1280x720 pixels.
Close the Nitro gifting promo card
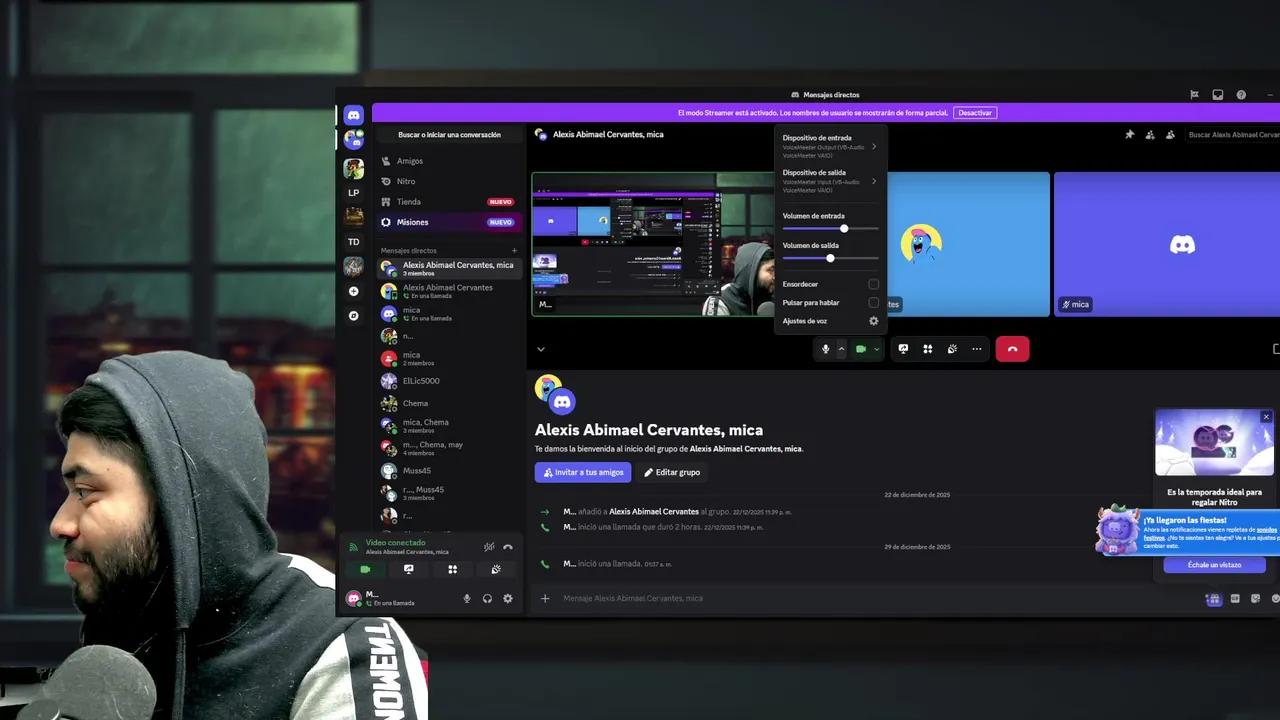pos(1266,417)
